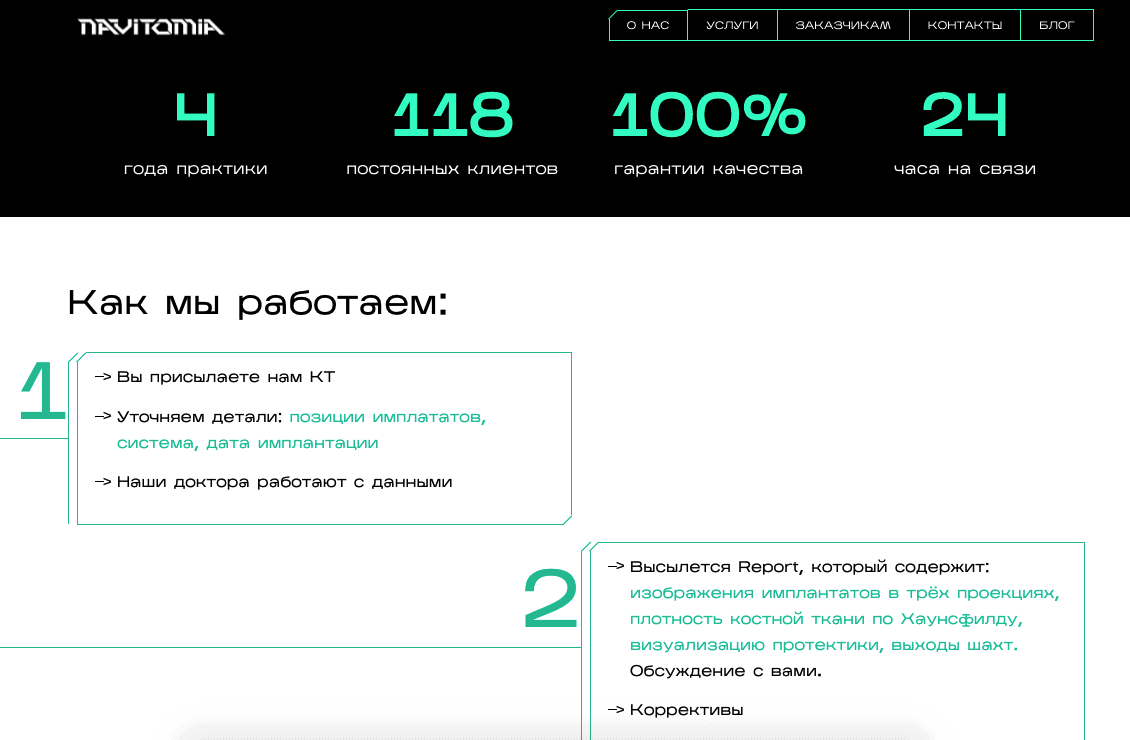Click the arrow icon before "Уточняем детали"
The image size is (1130, 740).
[x=102, y=417]
